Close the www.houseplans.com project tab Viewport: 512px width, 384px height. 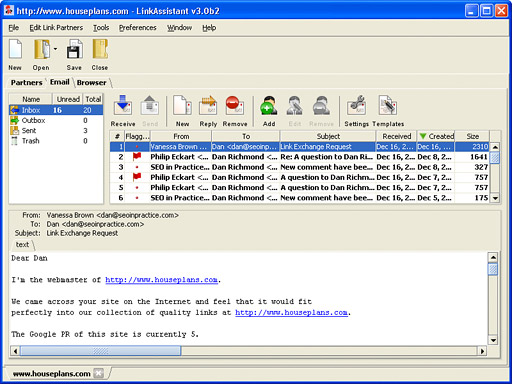(99, 374)
